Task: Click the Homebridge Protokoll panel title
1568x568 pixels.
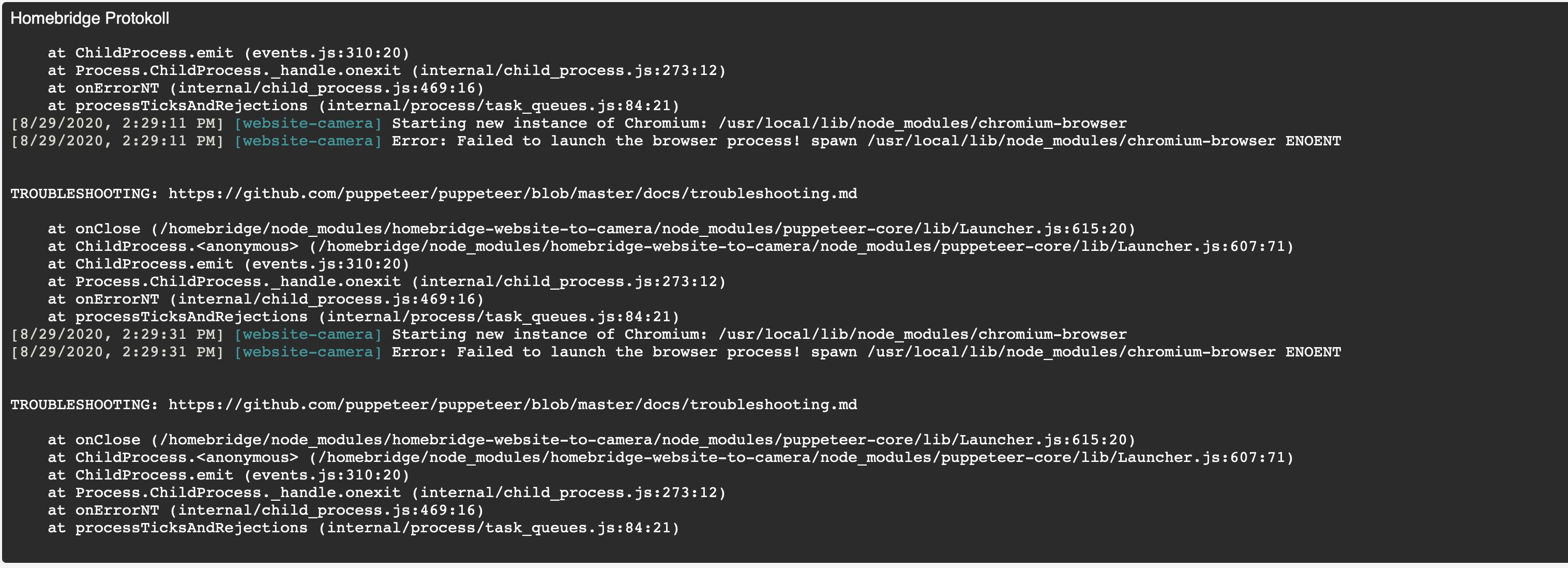Action: [89, 18]
